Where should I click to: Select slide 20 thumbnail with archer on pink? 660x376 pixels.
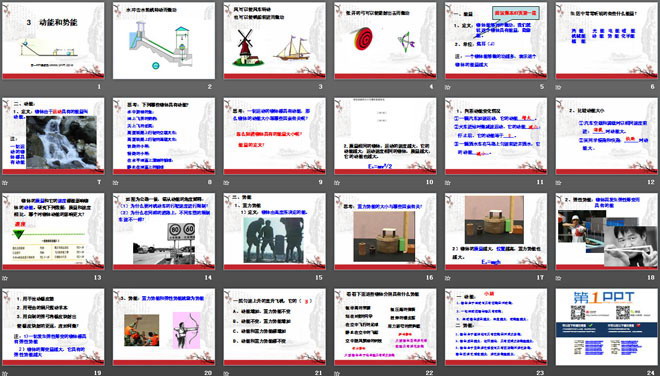164,327
